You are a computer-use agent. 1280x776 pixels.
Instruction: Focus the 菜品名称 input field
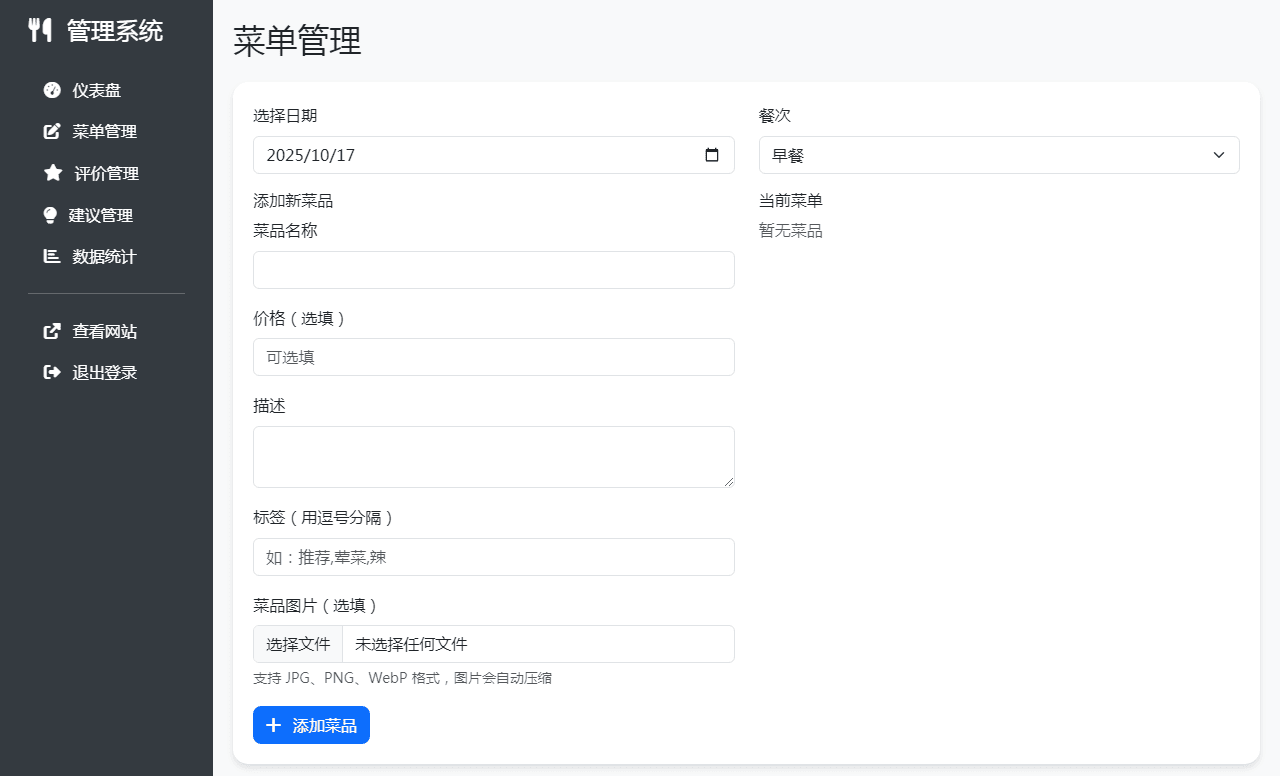point(493,269)
